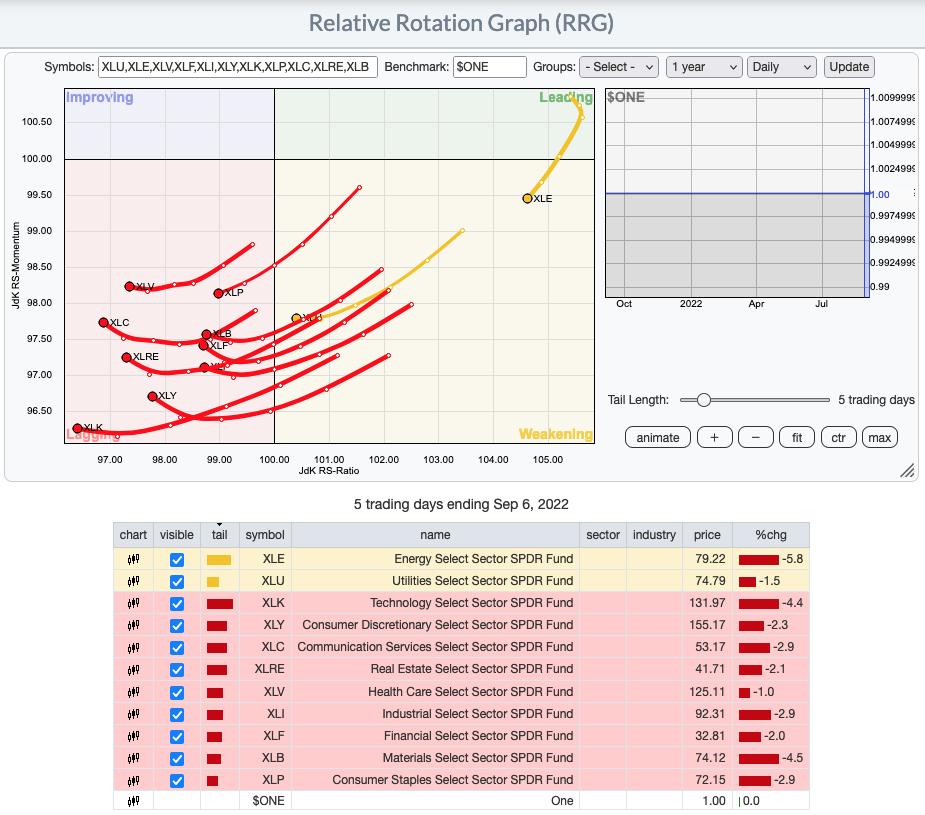Click the max button
The image size is (925, 815).
[880, 438]
